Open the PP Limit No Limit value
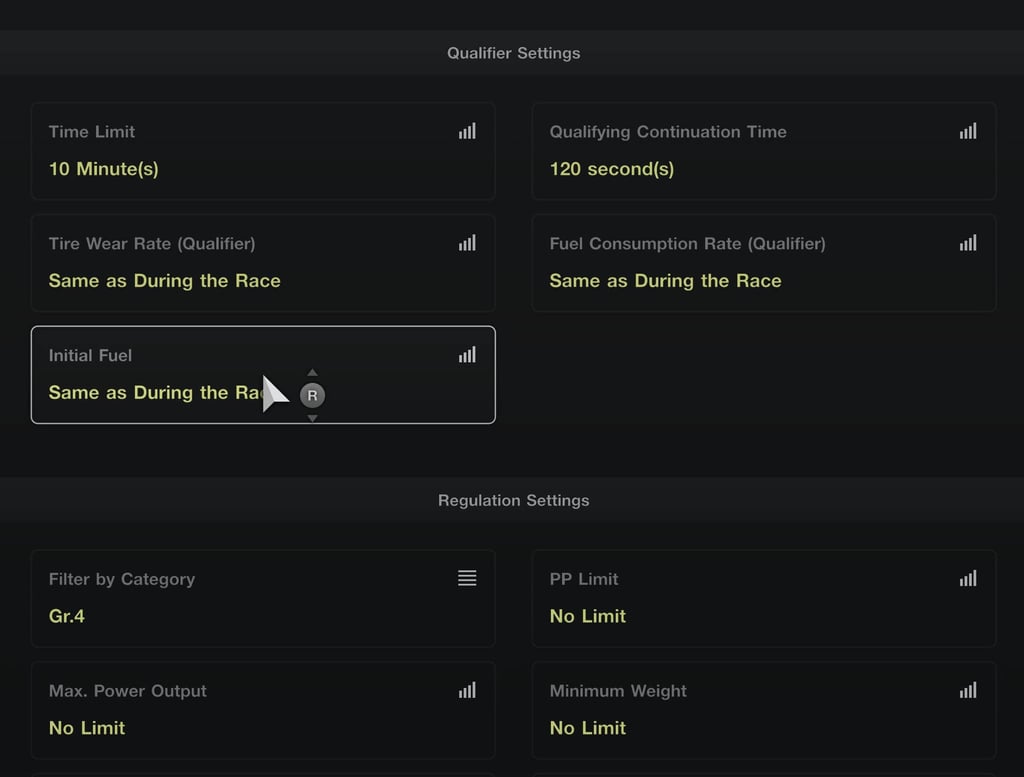 coord(588,616)
